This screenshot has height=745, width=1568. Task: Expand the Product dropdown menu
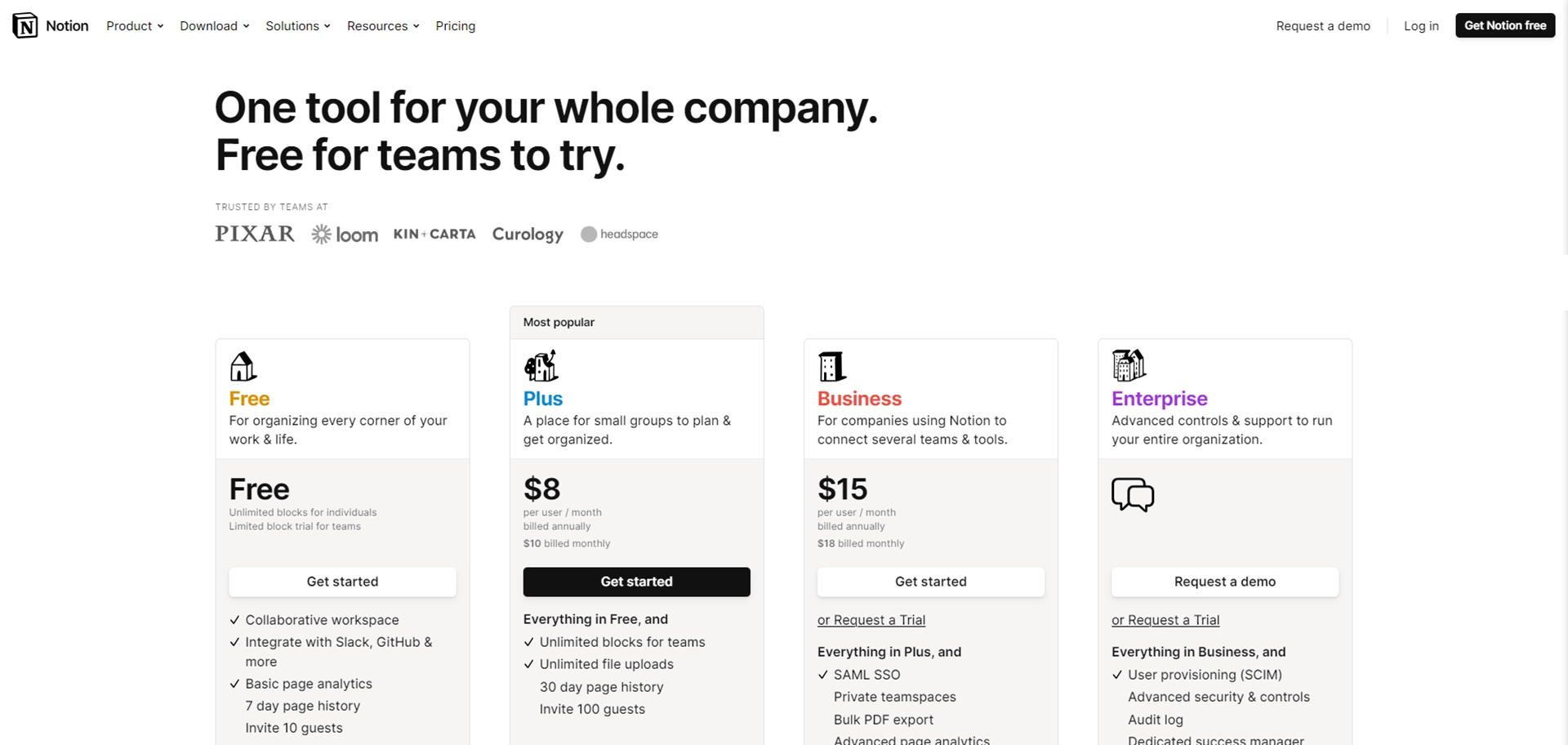135,26
